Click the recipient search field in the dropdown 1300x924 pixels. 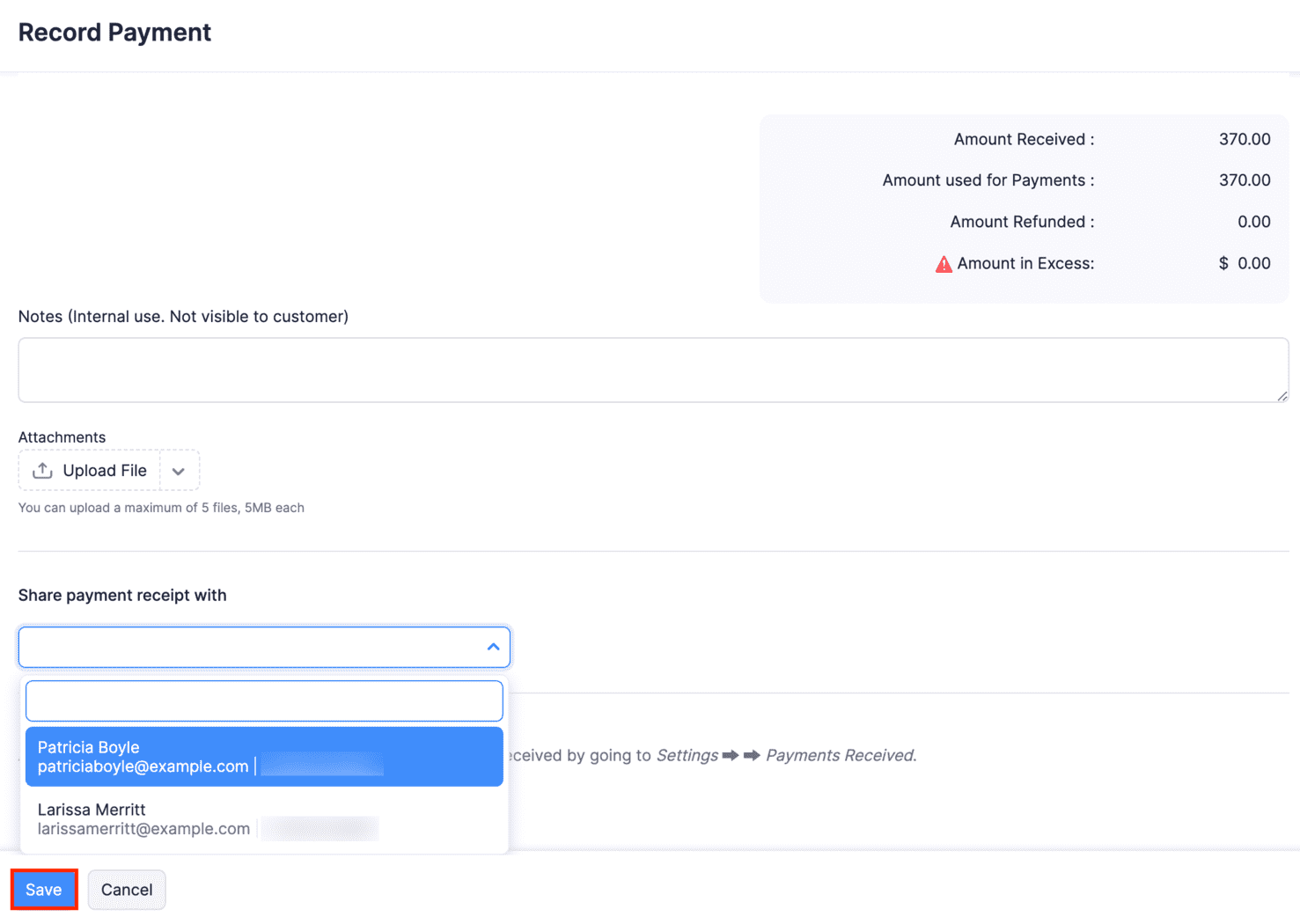[264, 700]
